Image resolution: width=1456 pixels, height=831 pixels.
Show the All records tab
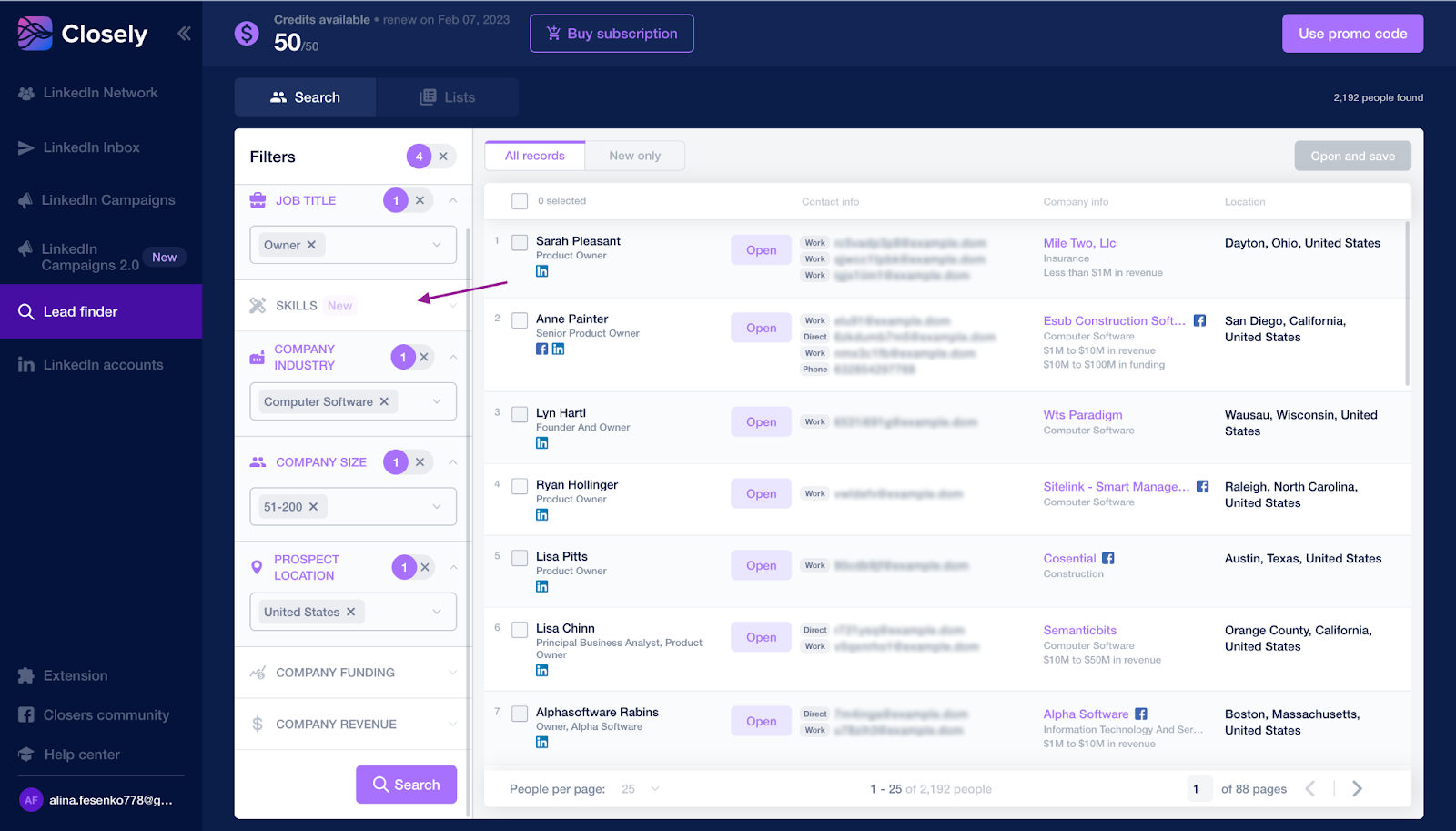[535, 156]
